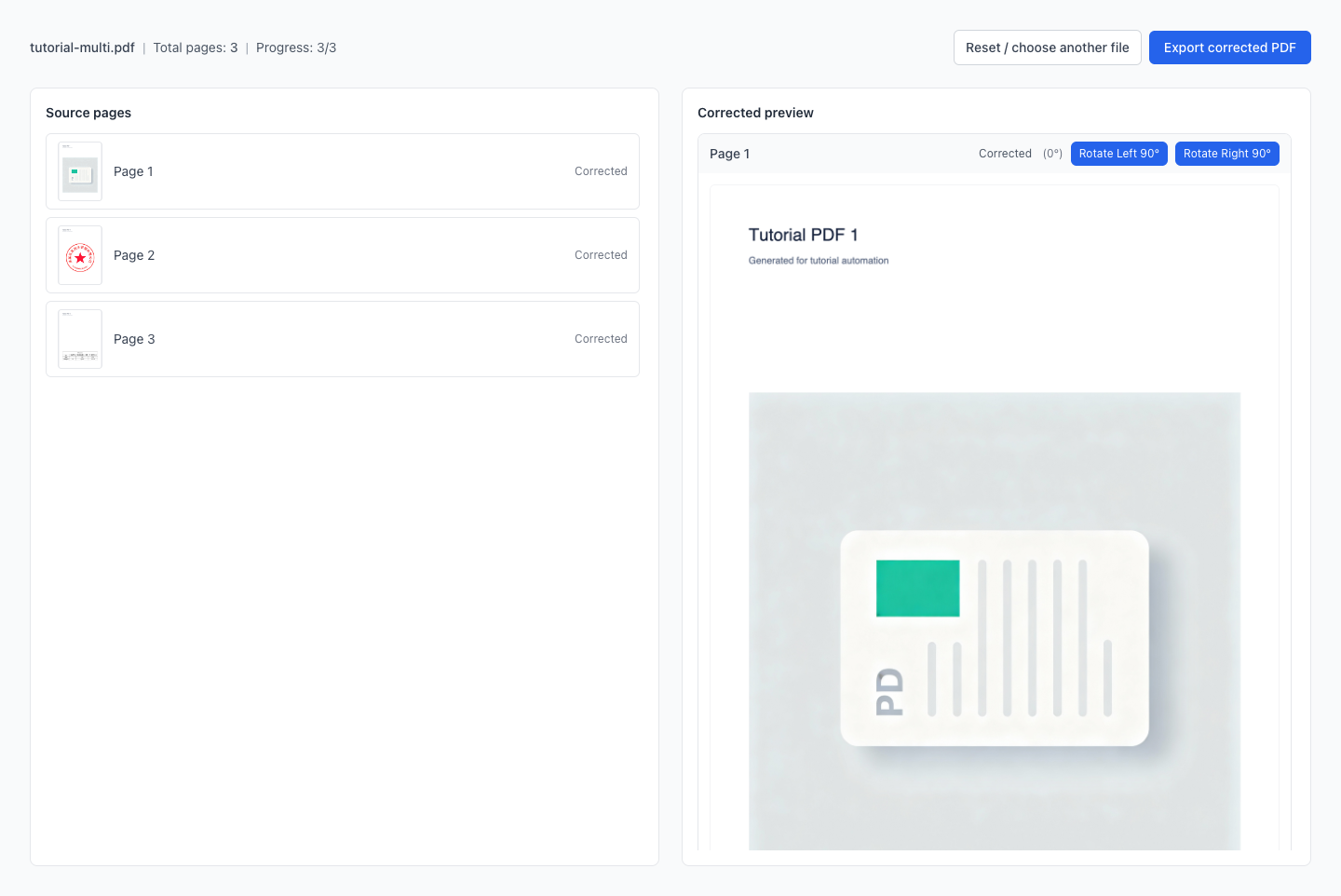1341x896 pixels.
Task: Click the Corrected status of Page 1 row
Action: click(x=601, y=171)
